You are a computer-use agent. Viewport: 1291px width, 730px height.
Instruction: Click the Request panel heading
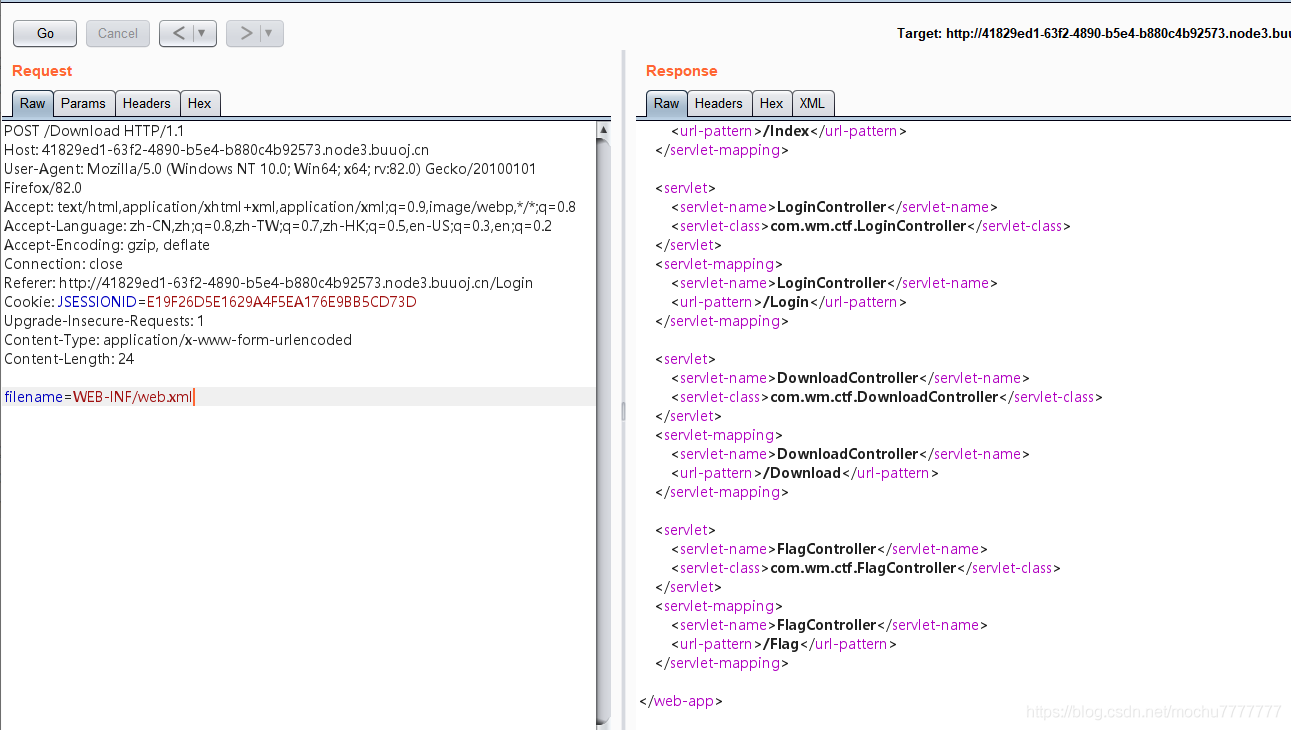tap(42, 71)
